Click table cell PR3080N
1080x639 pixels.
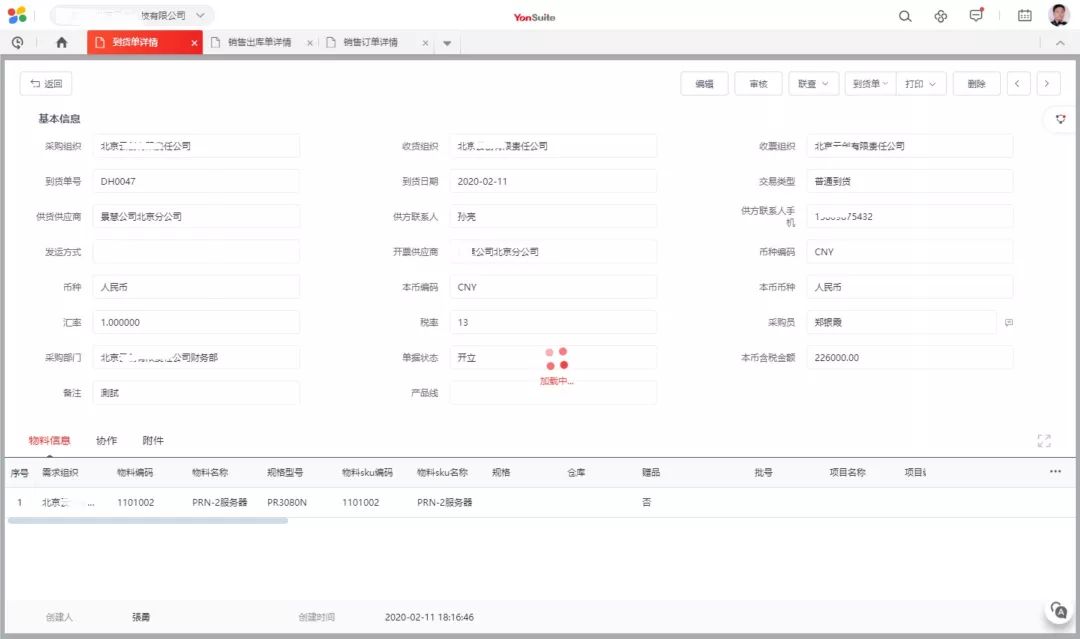(287, 503)
